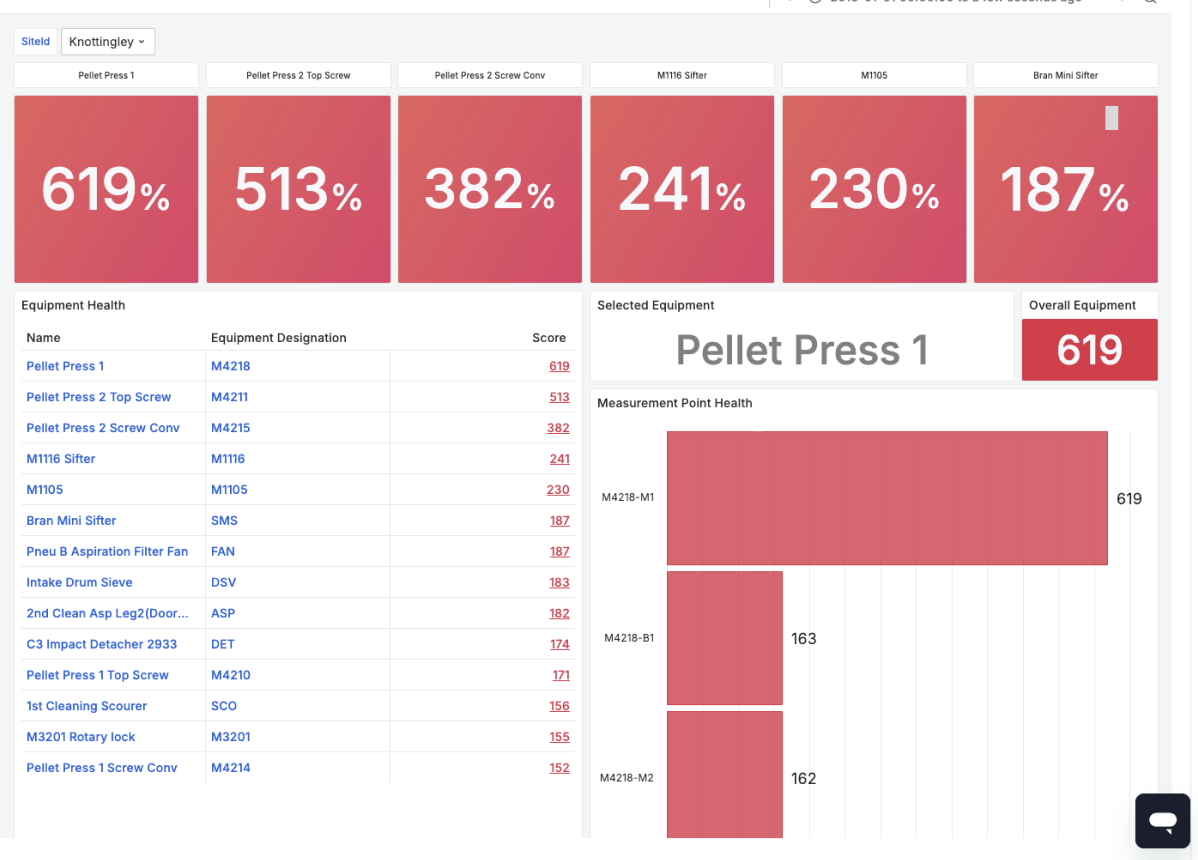Open the Pellet Press 1 panel title menu

point(106,75)
